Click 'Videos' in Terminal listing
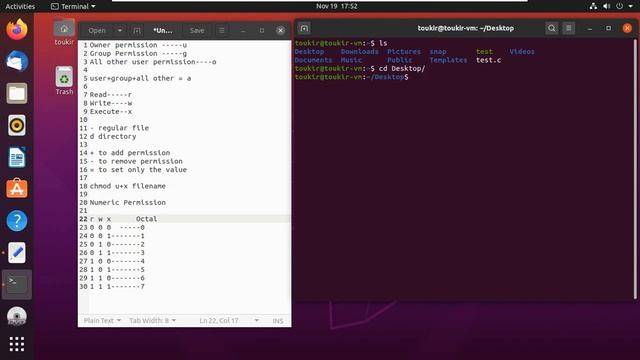Image resolution: width=640 pixels, height=360 pixels. point(522,51)
